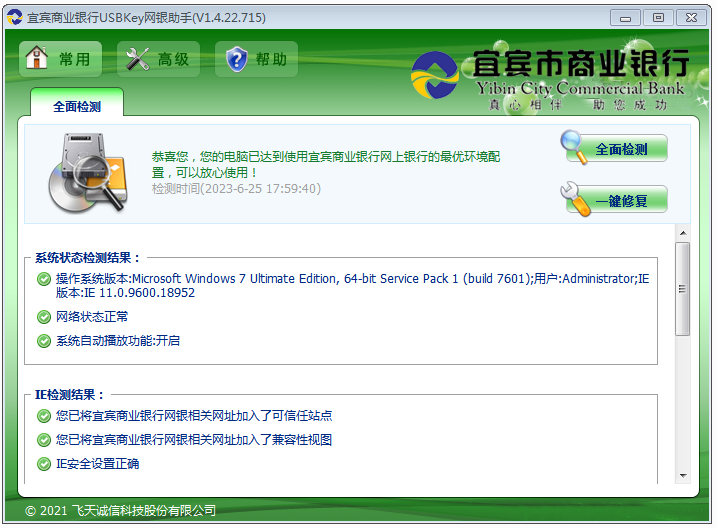Click the house icon on 常用
Image resolution: width=717 pixels, height=528 pixels.
(37, 59)
